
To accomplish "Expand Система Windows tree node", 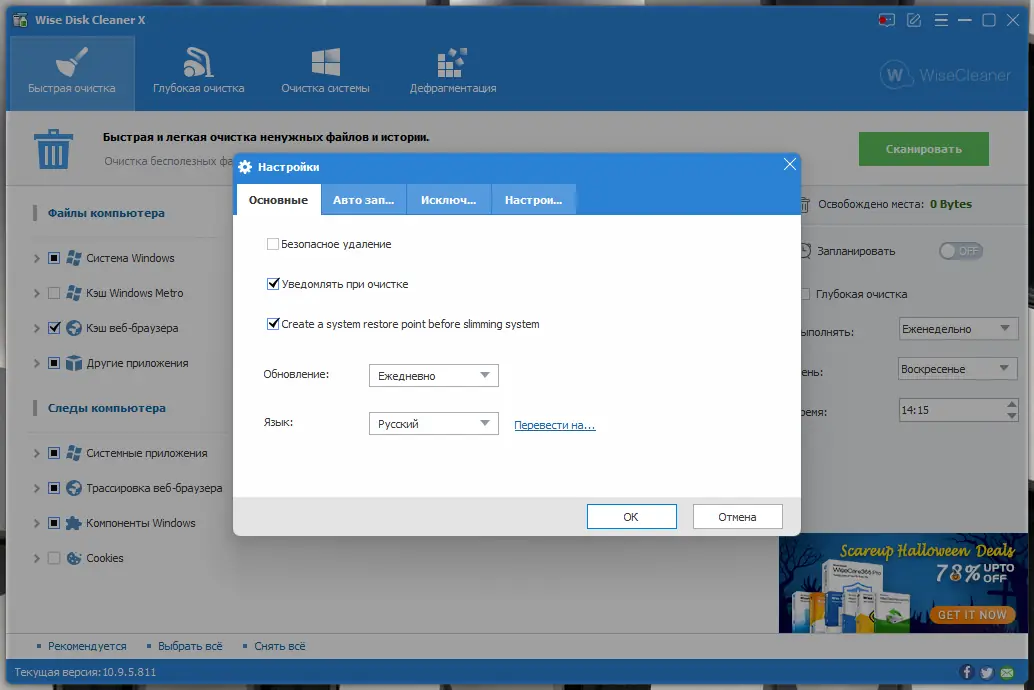I will coord(37,258).
